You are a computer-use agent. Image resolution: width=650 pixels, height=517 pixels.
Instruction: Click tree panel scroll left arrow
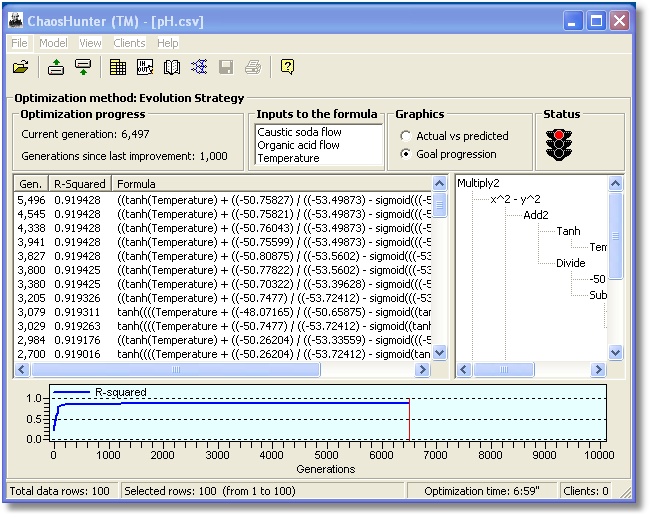coord(464,369)
